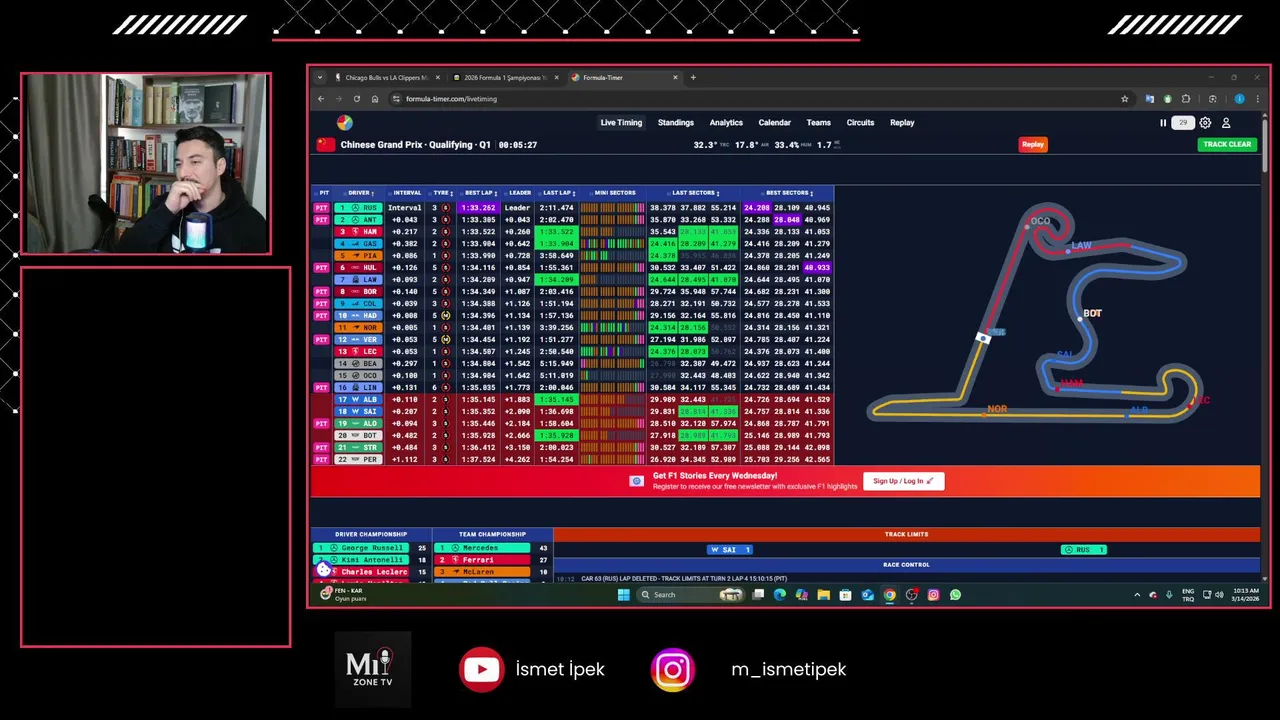Click the Chrome icon in the taskbar
Image resolution: width=1280 pixels, height=720 pixels.
[889, 595]
